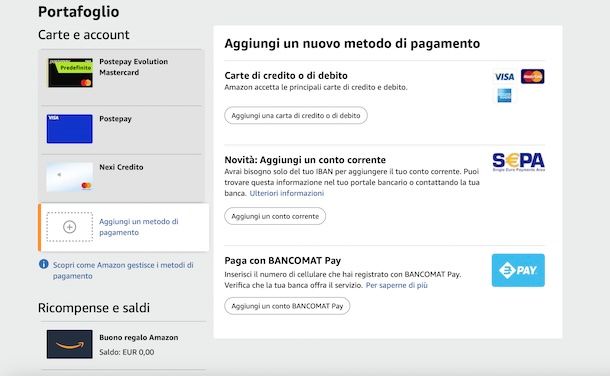The width and height of the screenshot is (610, 376).
Task: Click 'Aggiungi un conto corrente' button
Action: point(275,216)
